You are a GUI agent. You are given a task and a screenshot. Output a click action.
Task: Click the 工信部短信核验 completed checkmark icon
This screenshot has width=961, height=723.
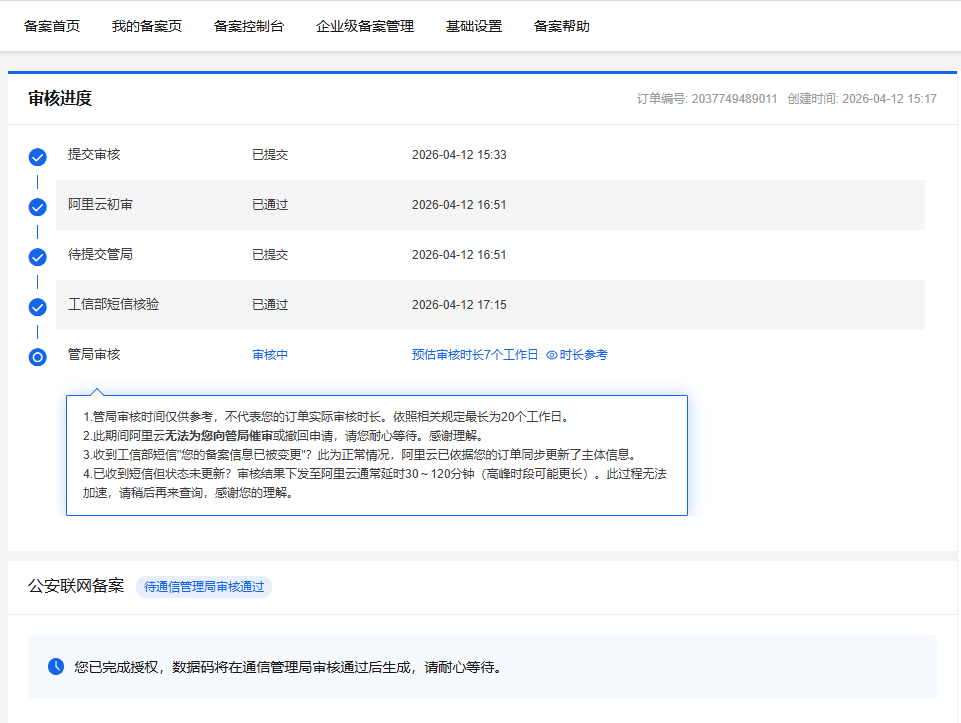click(x=38, y=307)
